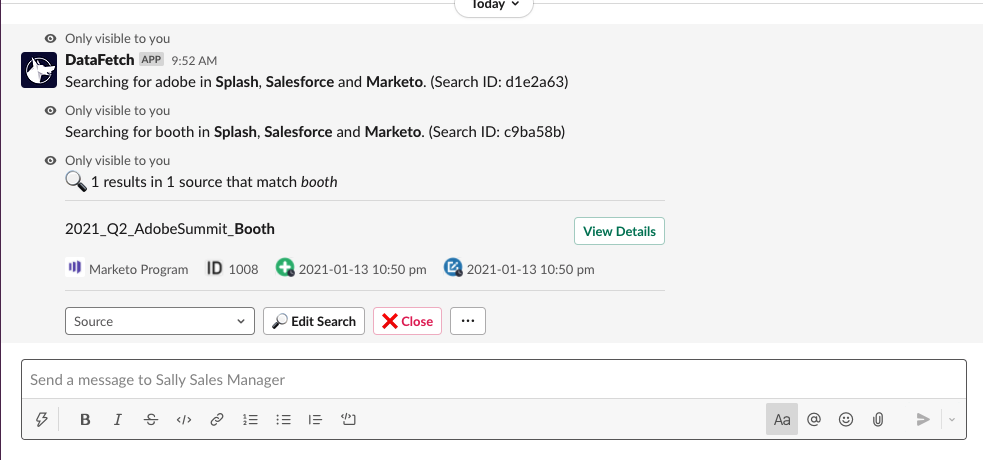Open the shortcuts lightning bolt menu

[41, 420]
